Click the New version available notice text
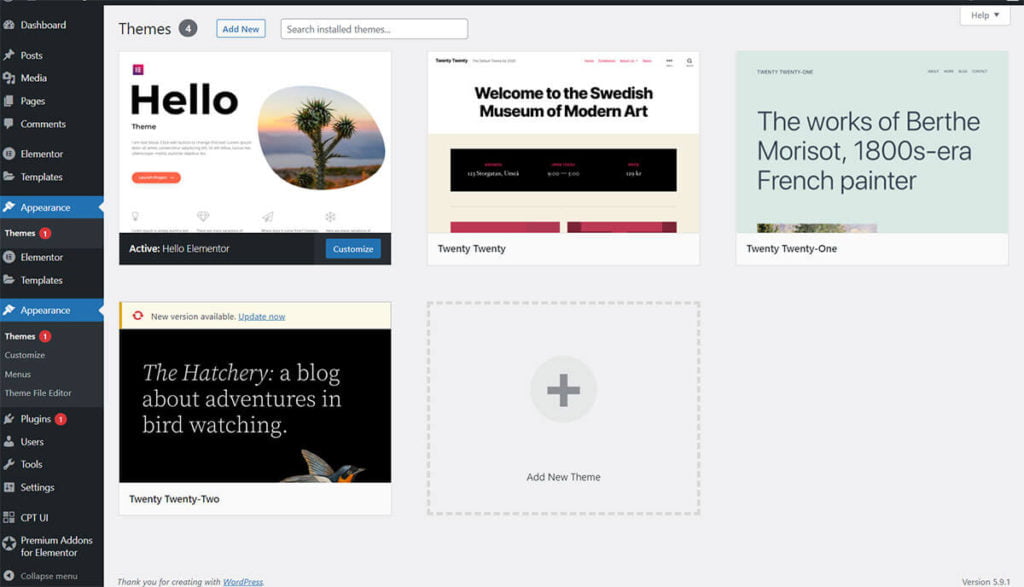 [x=193, y=317]
